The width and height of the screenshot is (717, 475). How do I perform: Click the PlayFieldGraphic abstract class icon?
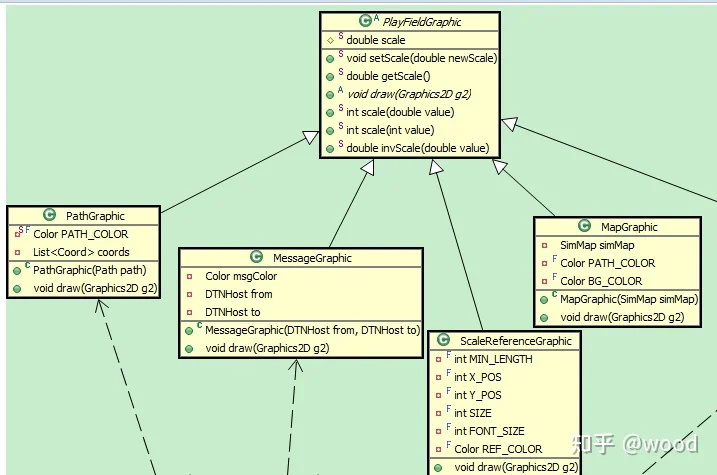point(365,21)
